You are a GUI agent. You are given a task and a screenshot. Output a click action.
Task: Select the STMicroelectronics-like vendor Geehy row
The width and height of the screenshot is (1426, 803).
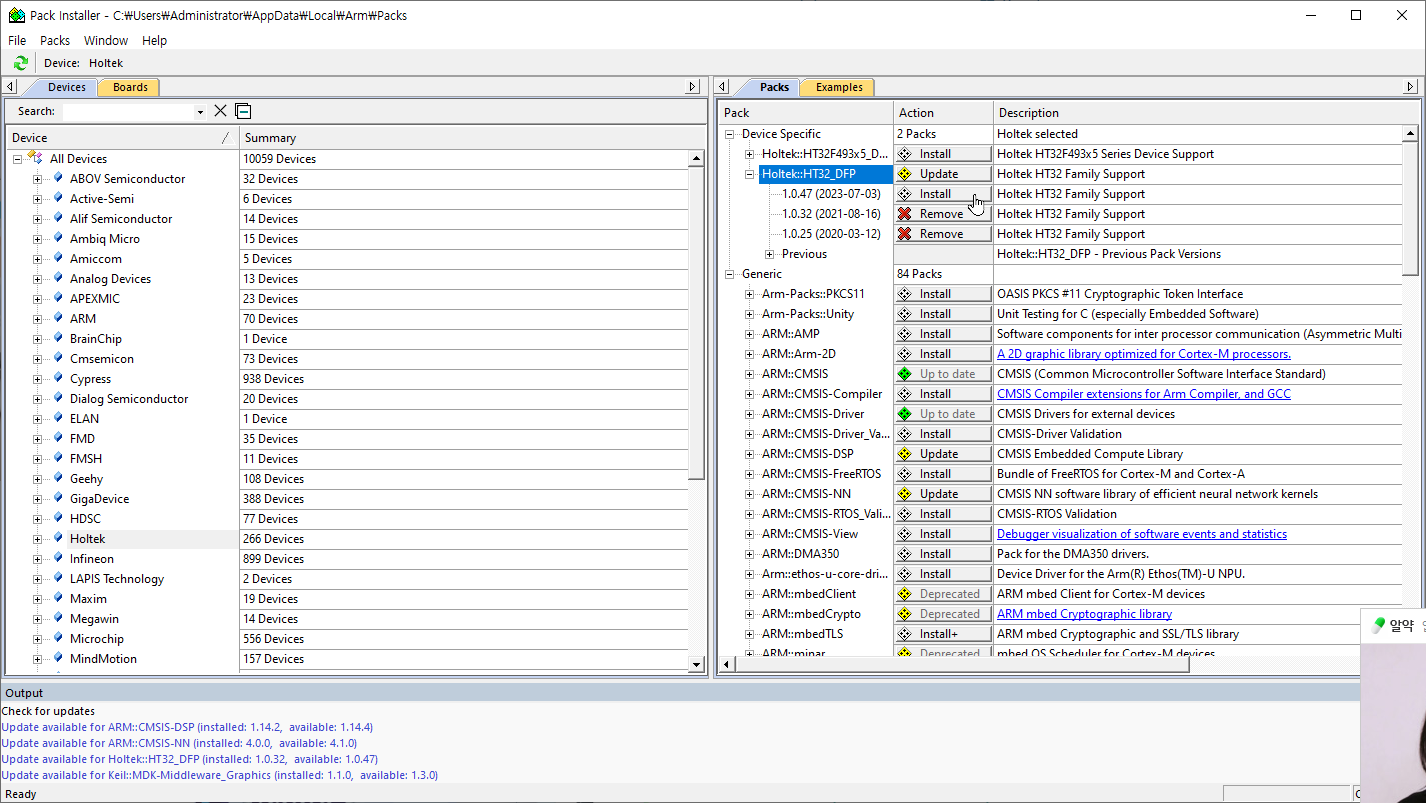point(86,479)
